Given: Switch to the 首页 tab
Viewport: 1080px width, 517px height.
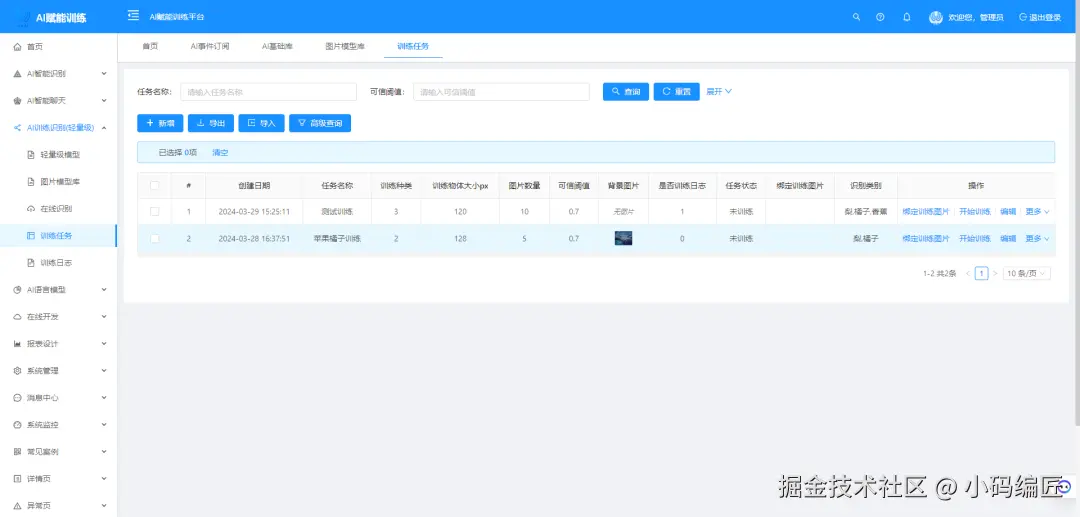Looking at the screenshot, I should click(x=150, y=46).
